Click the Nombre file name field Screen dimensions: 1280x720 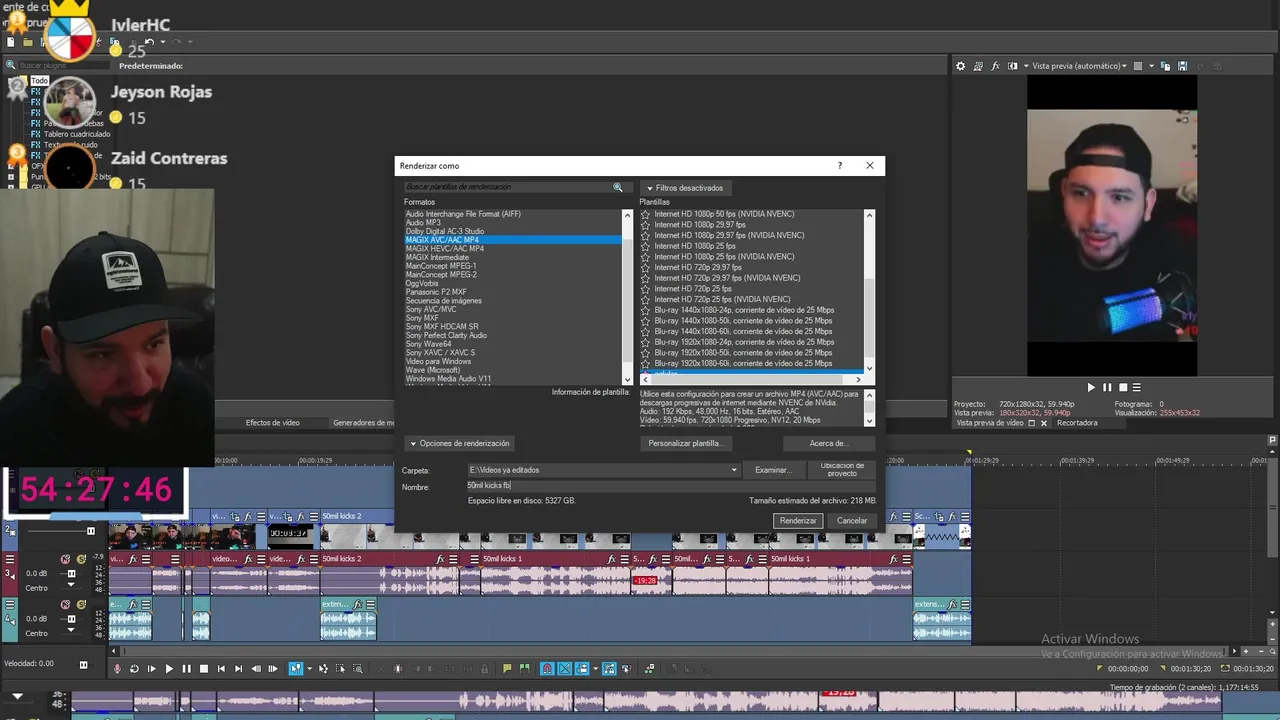coord(670,486)
